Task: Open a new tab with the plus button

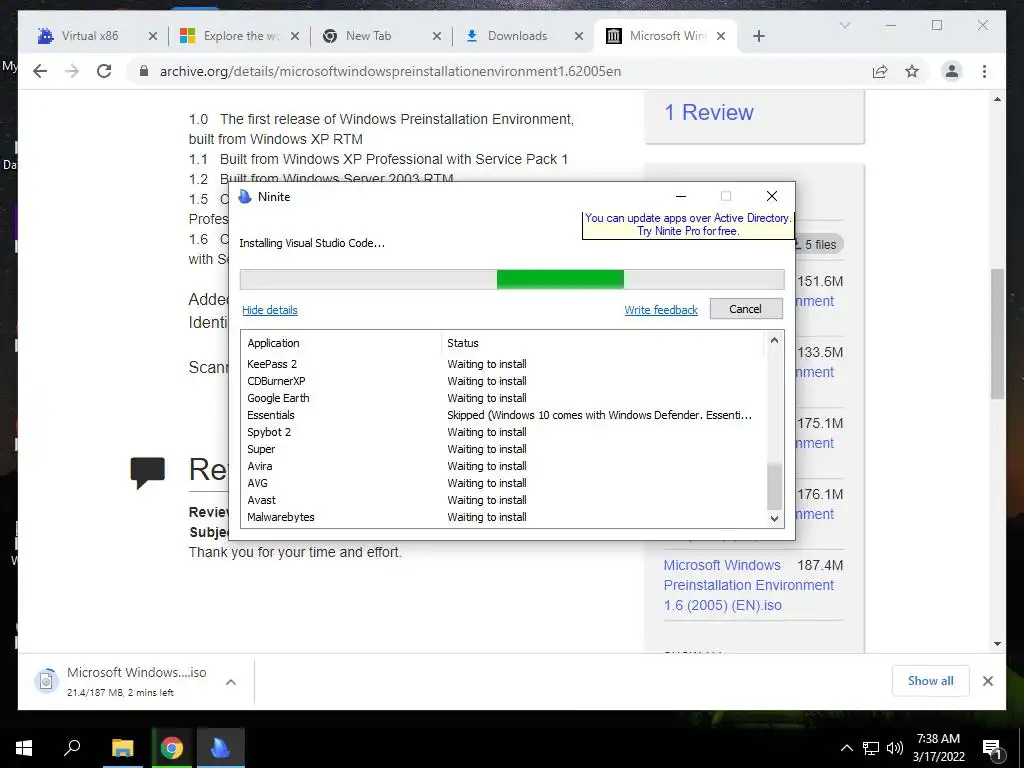Action: (758, 36)
